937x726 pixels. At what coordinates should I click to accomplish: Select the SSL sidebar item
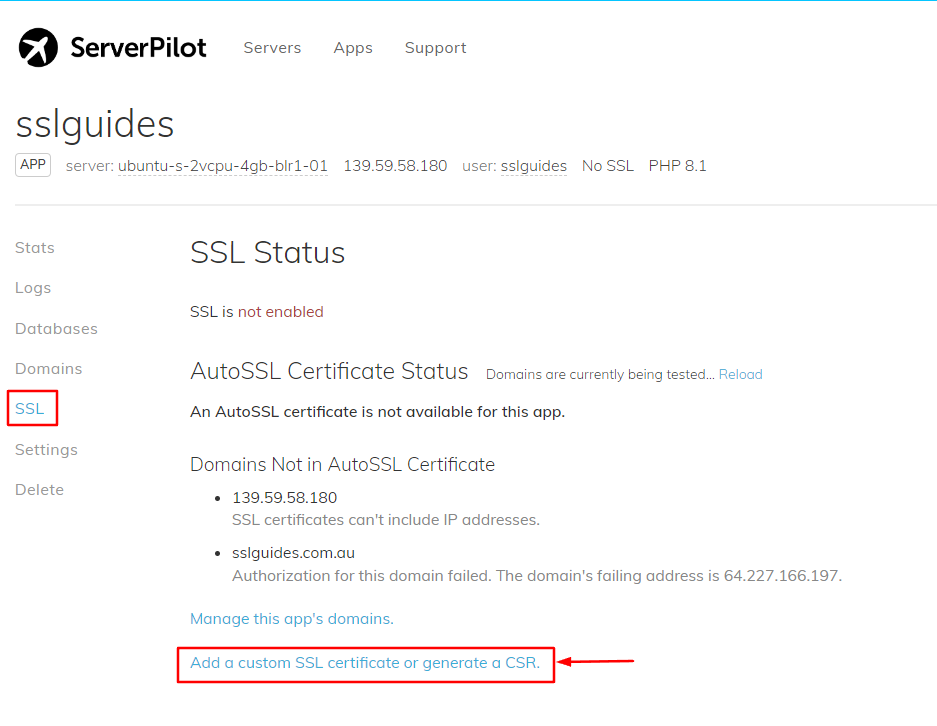click(x=29, y=408)
